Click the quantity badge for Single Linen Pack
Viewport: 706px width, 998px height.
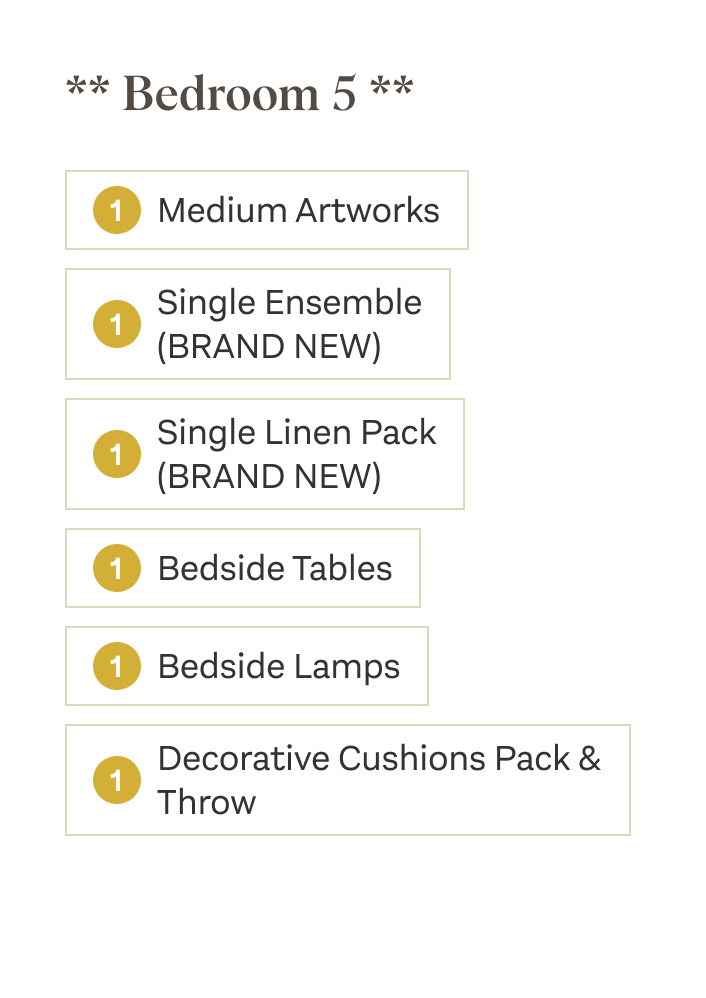(116, 454)
